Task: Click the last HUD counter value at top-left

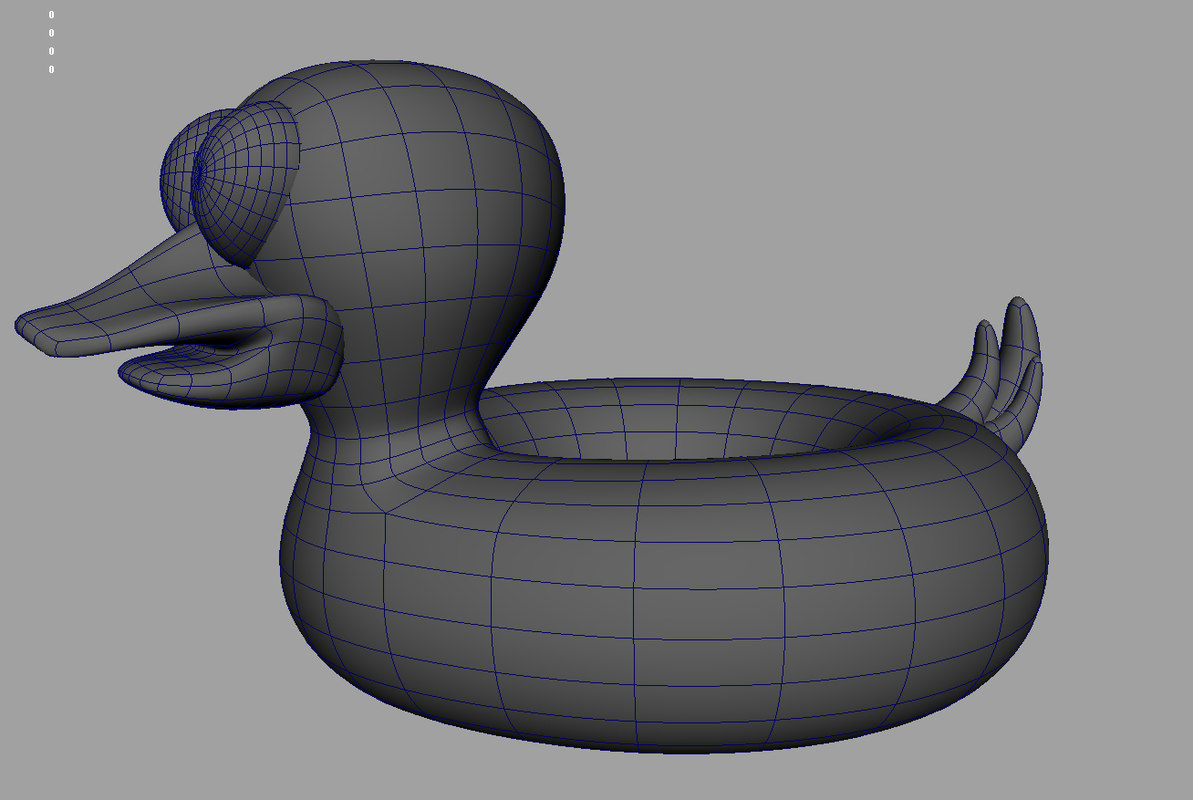Action: tap(51, 69)
